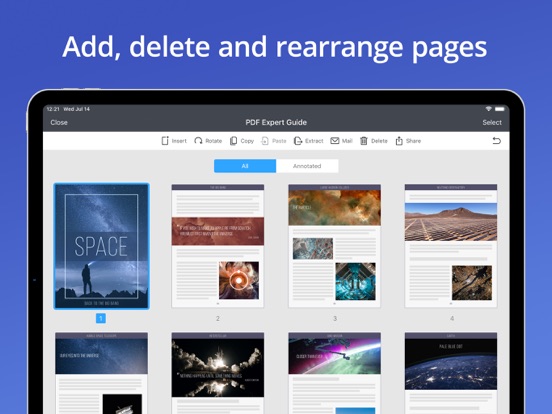552x414 pixels.
Task: Click the page number 3 label
Action: [335, 318]
